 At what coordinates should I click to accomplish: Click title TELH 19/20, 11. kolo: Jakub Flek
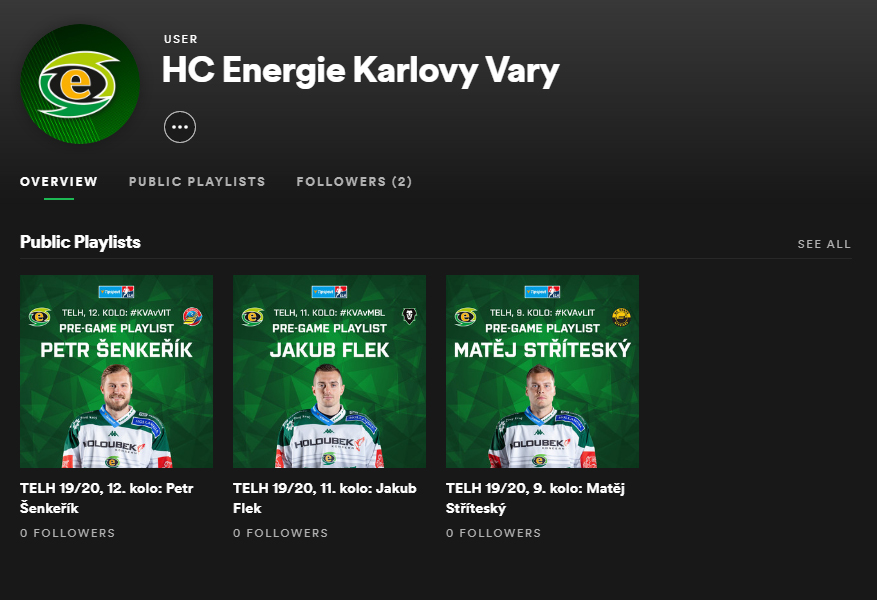[325, 498]
